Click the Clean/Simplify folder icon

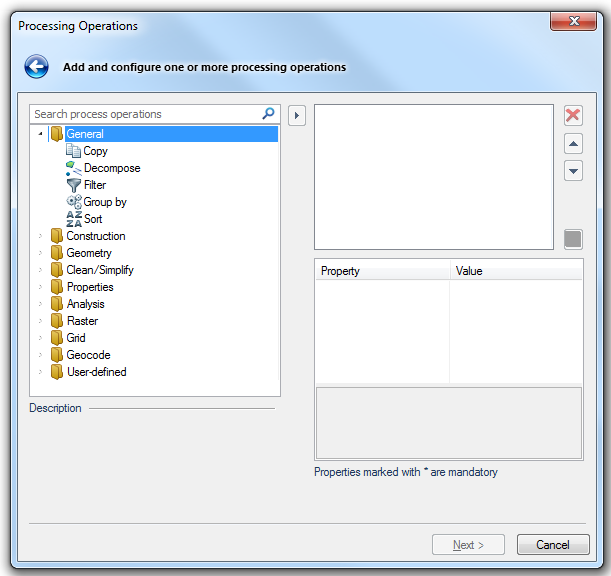[x=57, y=270]
